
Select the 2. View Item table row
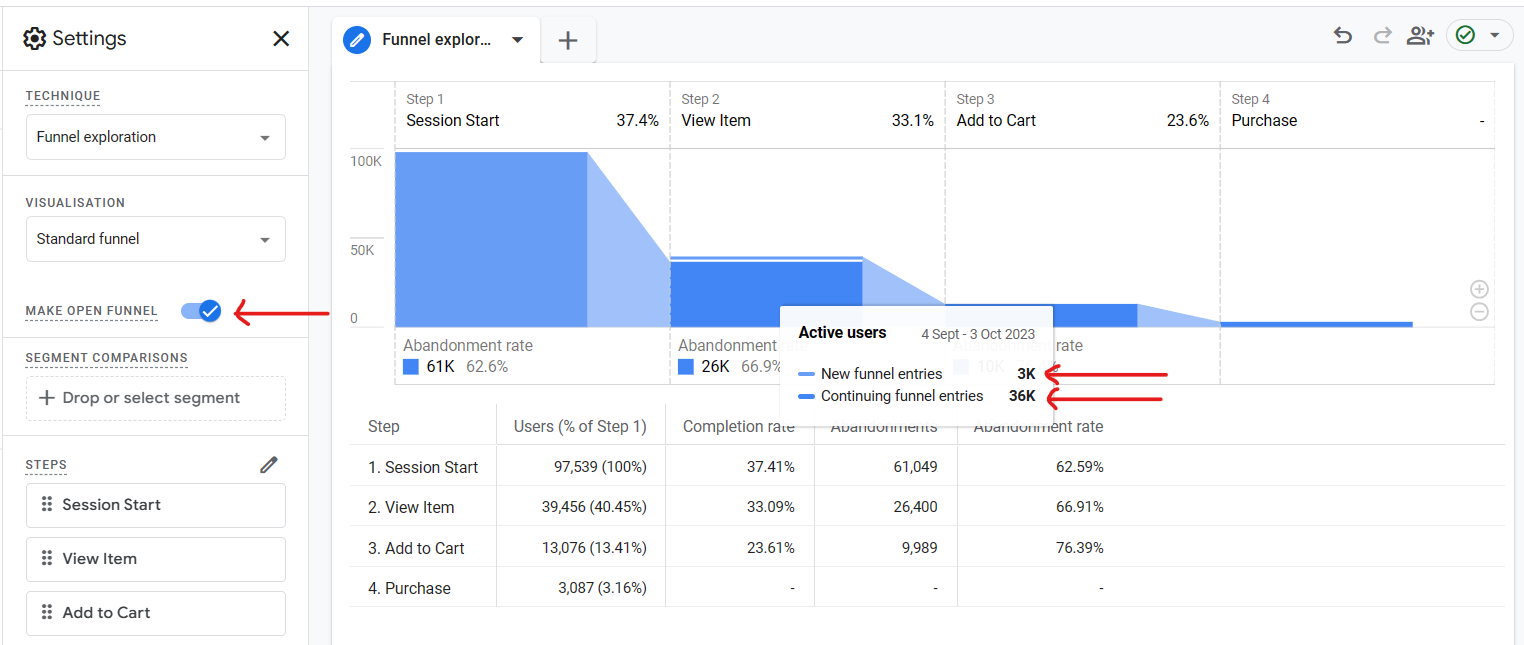927,507
